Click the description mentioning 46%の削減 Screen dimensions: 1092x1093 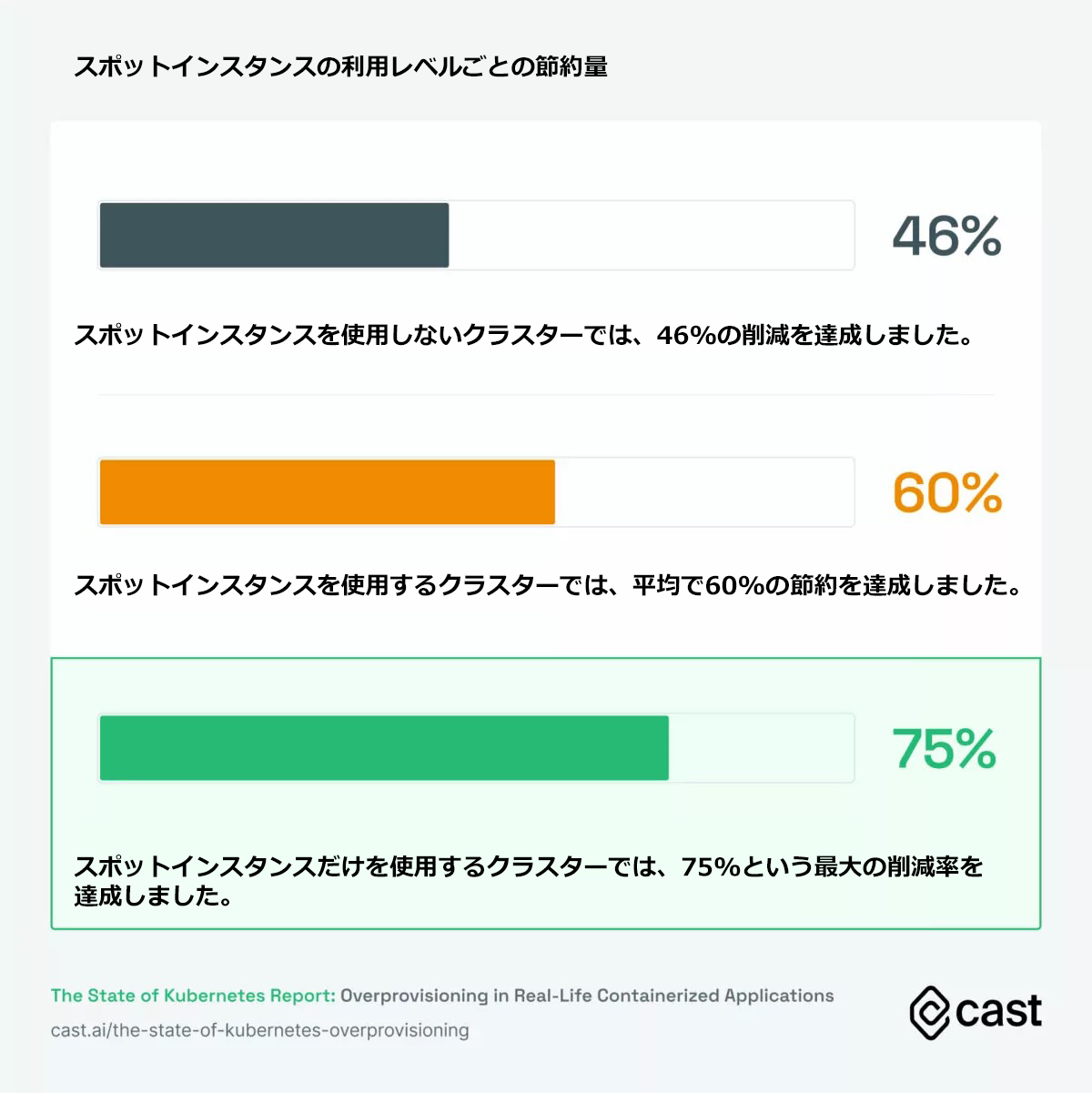pos(523,335)
